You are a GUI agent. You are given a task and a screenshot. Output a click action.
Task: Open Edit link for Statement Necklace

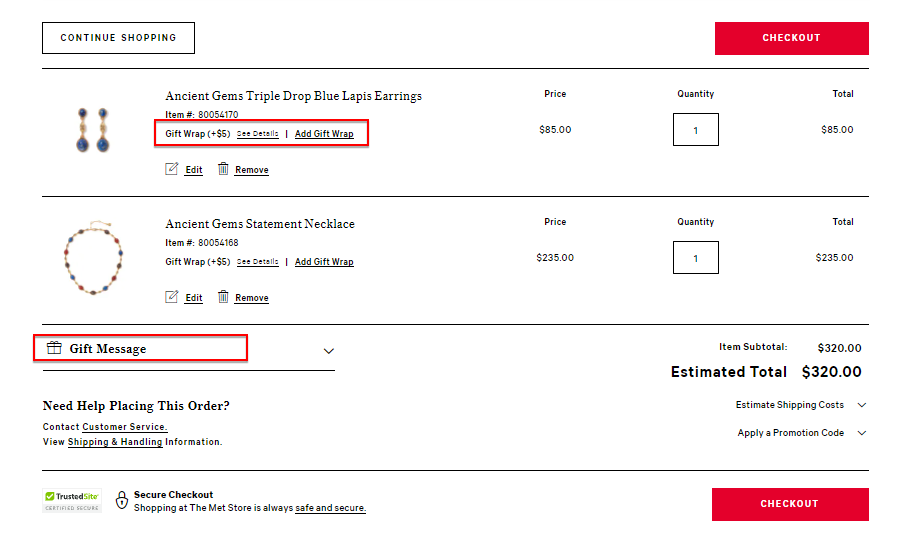click(194, 298)
